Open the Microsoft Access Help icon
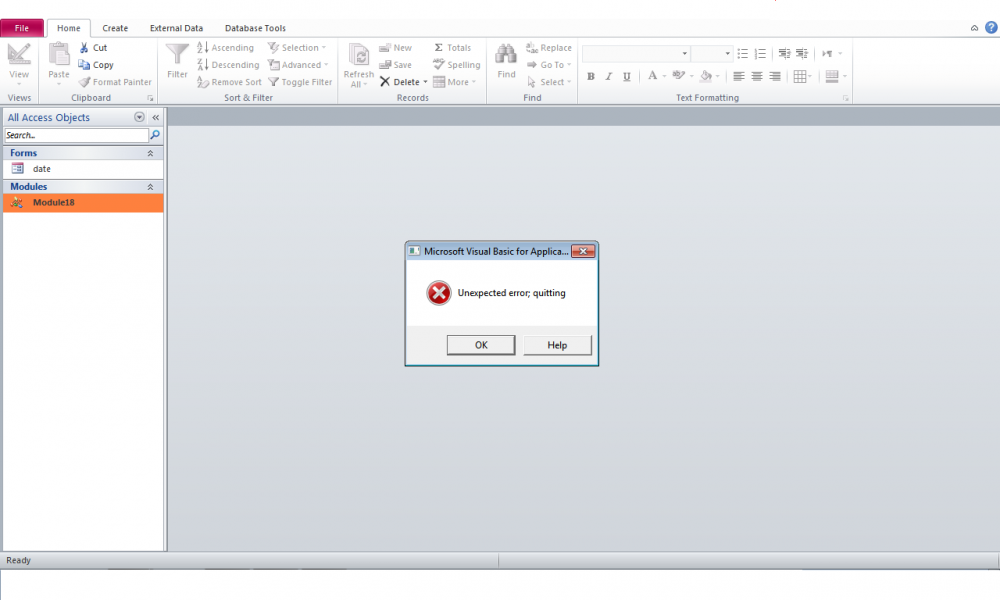The image size is (1000, 600). coord(991,27)
